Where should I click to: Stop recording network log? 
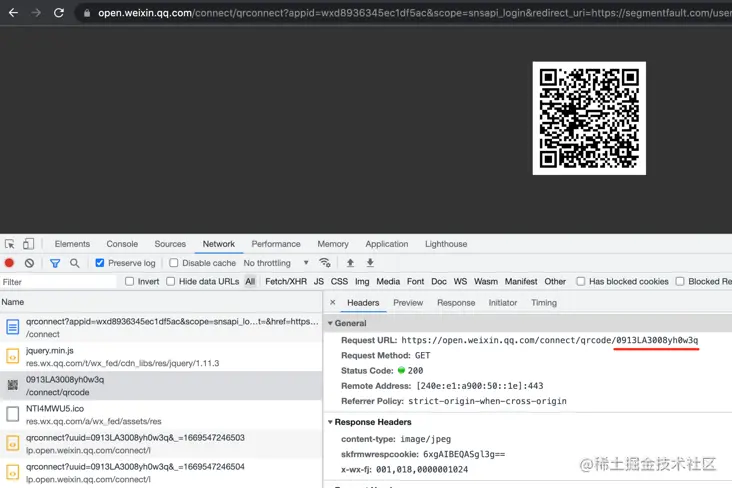coord(9,263)
